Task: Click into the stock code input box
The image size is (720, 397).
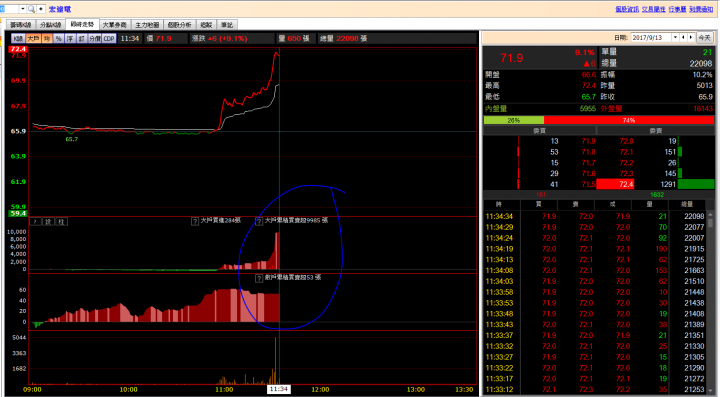Action: point(10,9)
